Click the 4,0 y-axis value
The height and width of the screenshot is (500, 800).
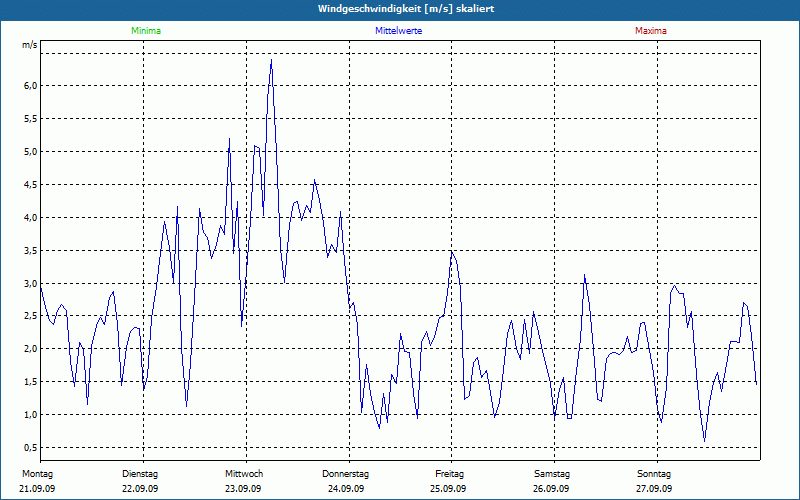[31, 217]
